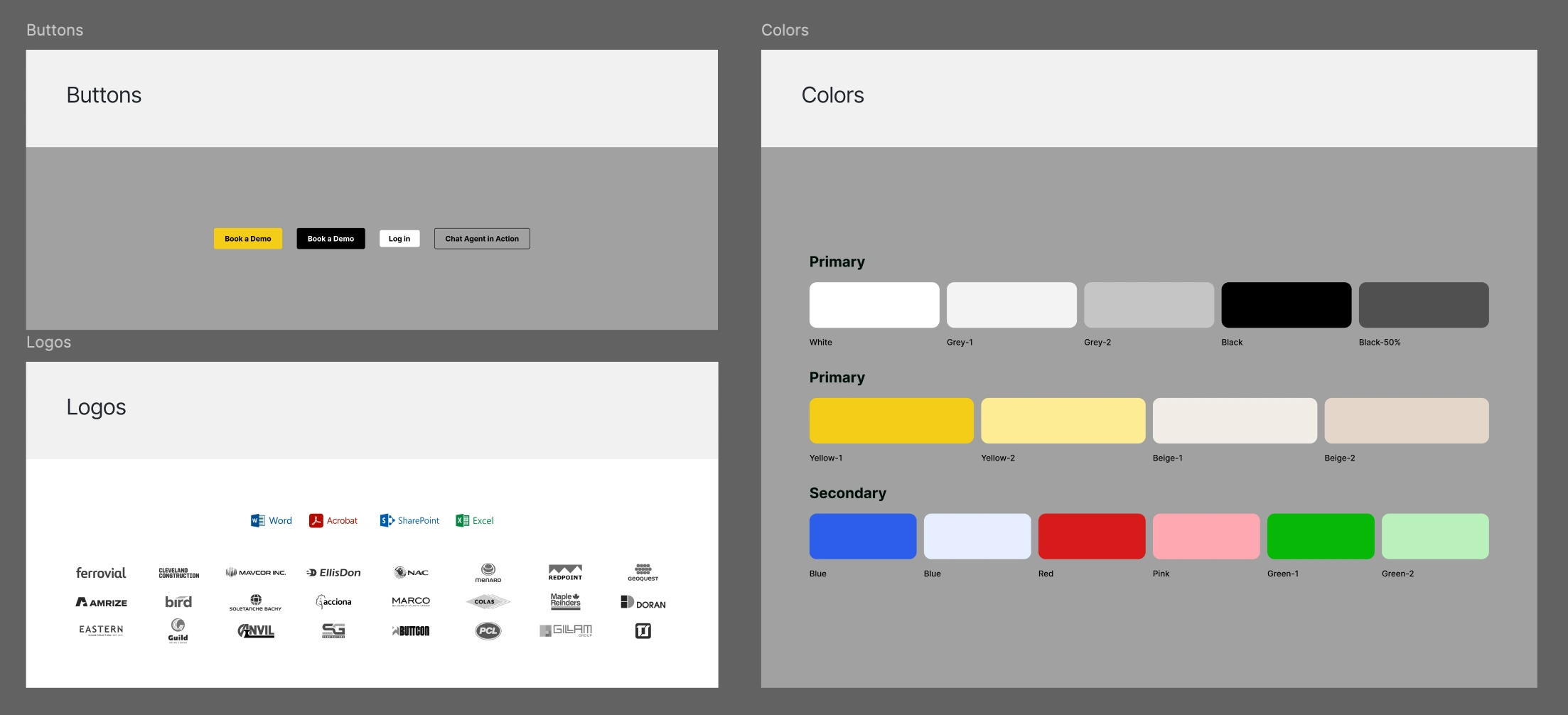
Task: Click the "Beige-2" label text
Action: (1340, 458)
